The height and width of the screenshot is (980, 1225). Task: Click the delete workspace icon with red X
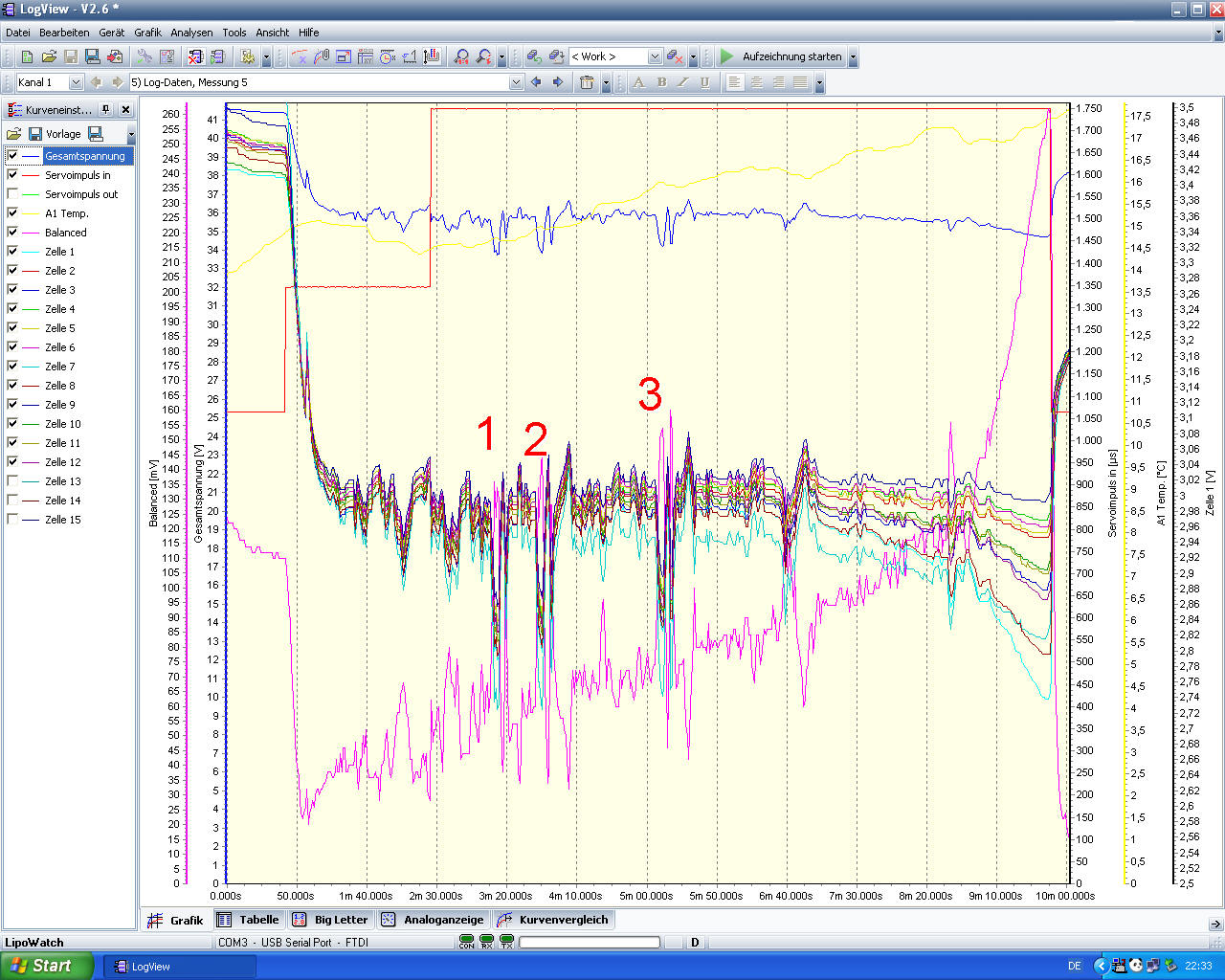tap(675, 56)
